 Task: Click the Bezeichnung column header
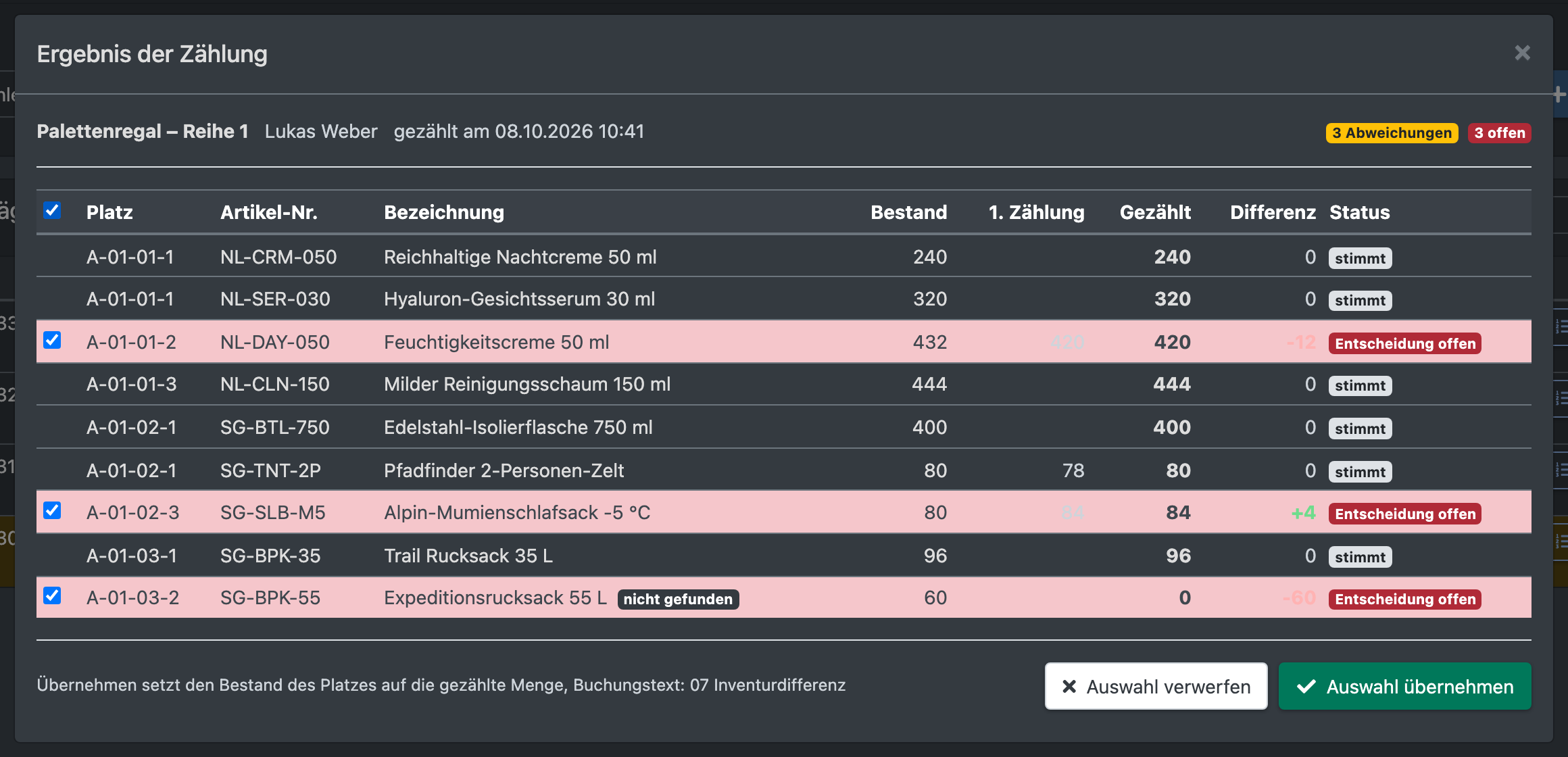click(444, 212)
